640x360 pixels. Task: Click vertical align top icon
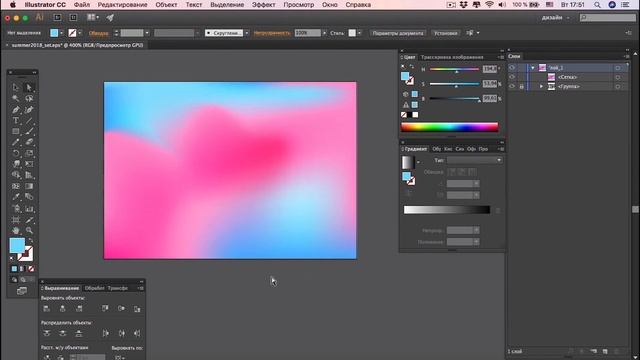105,309
